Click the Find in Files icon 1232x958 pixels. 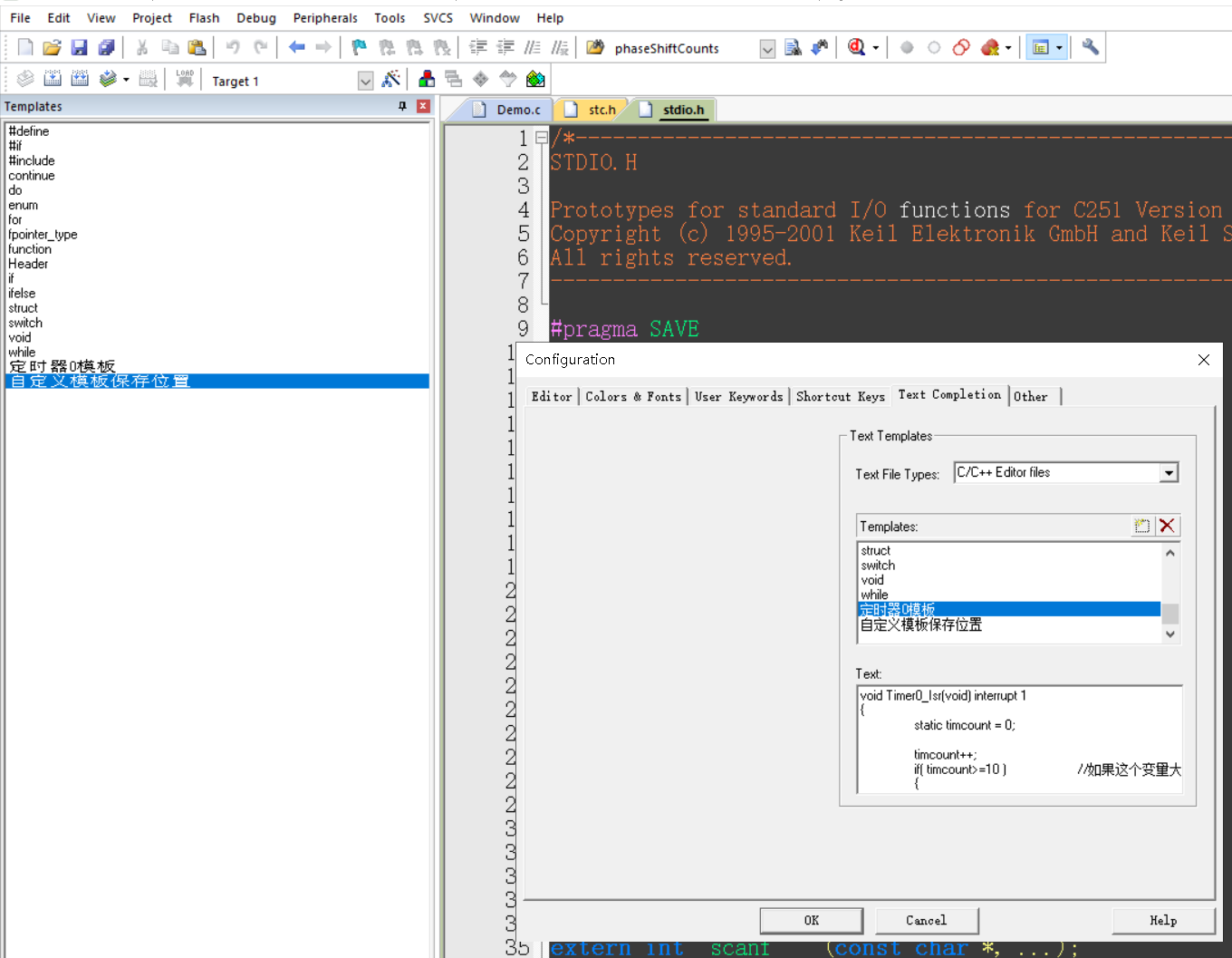pyautogui.click(x=595, y=47)
